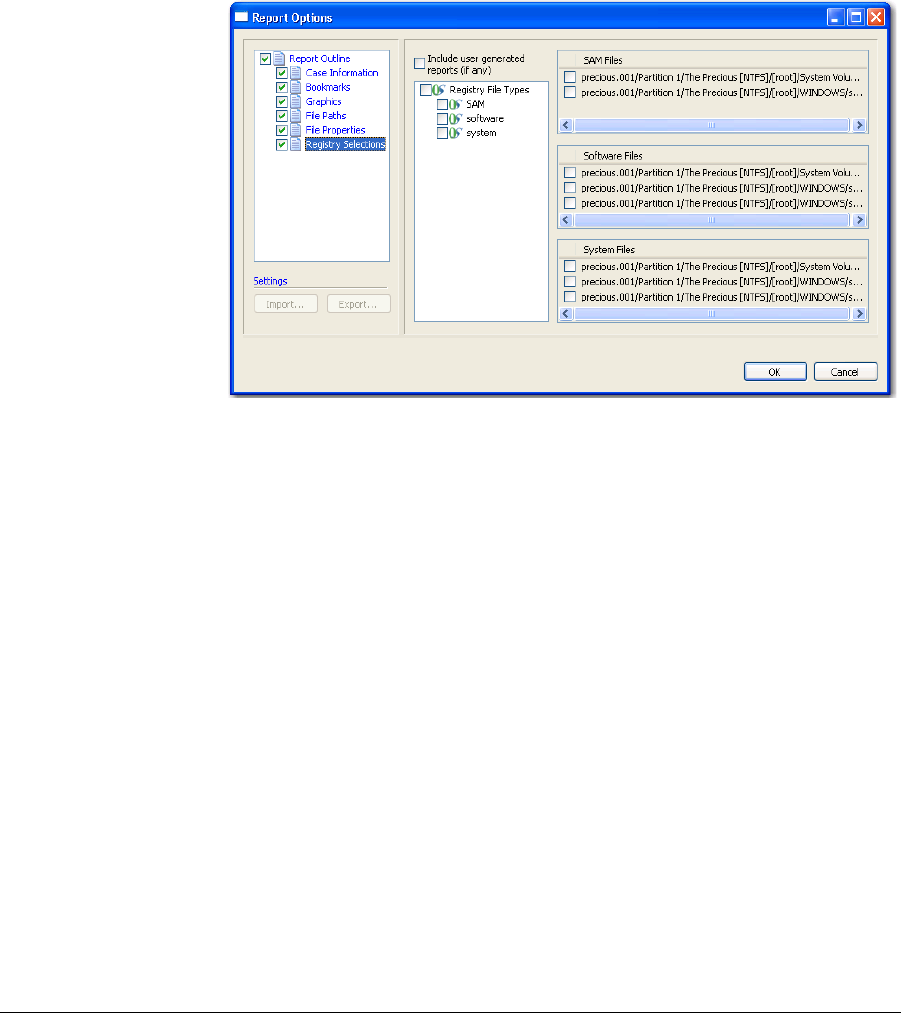
Task: Click SAM Files scrollbar right arrow
Action: click(x=859, y=125)
